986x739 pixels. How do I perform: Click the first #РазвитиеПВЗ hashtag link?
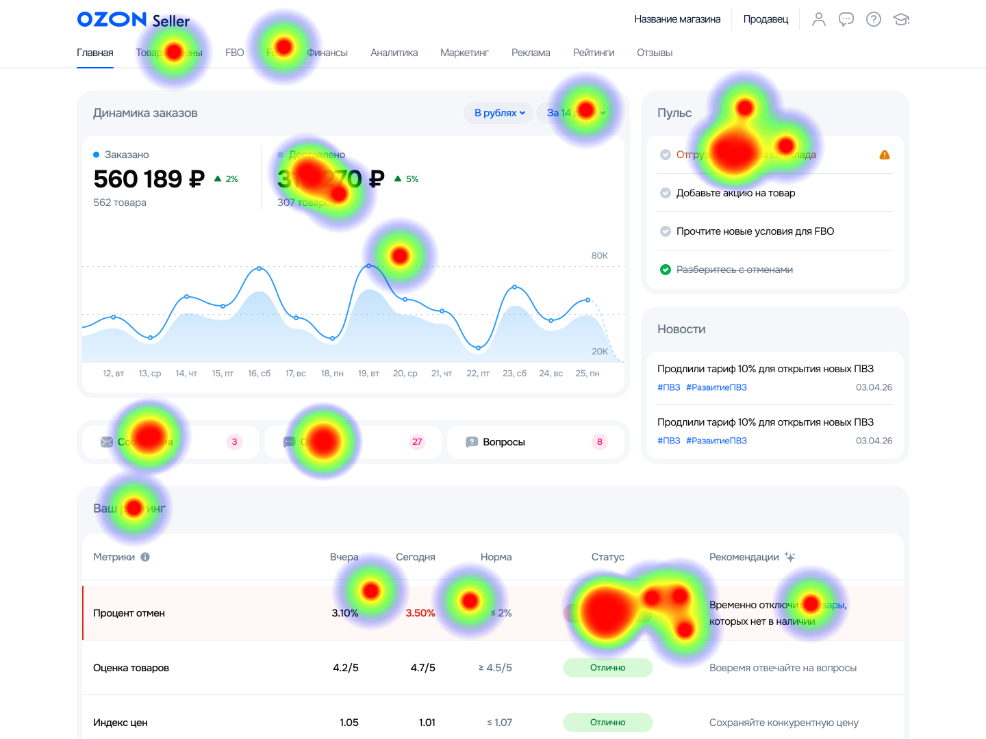pos(716,387)
